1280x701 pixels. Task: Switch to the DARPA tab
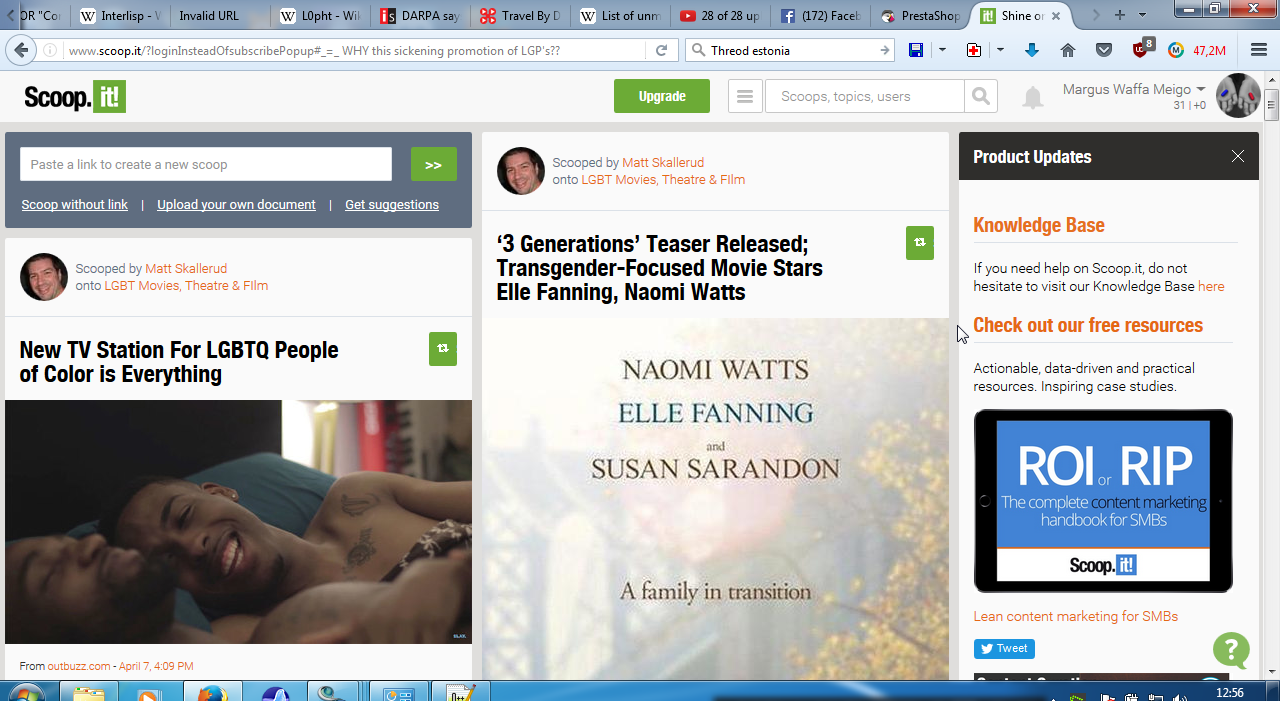(419, 16)
